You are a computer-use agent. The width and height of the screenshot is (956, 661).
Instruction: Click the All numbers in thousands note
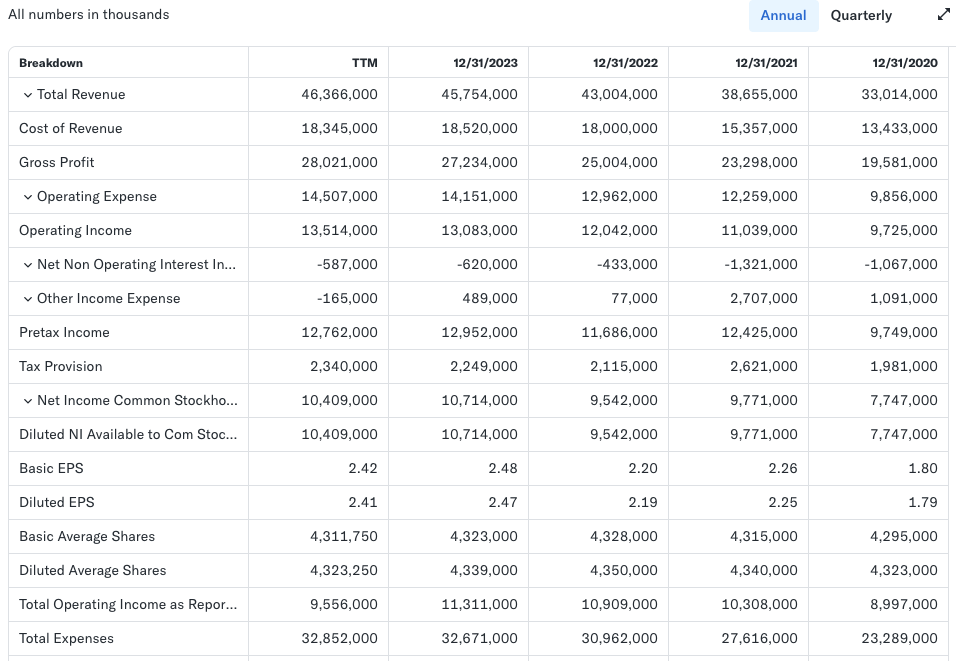point(89,15)
